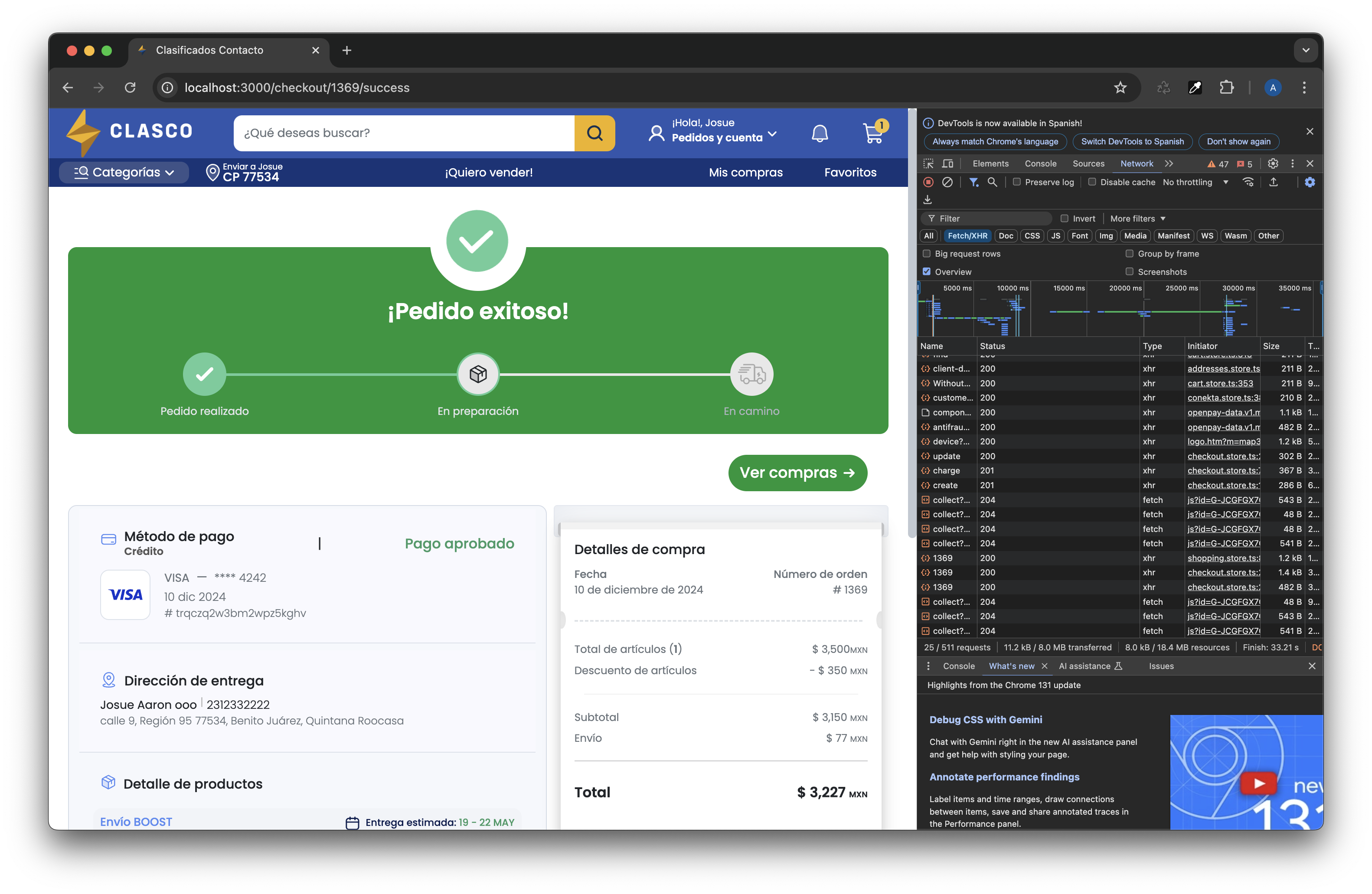Open the shopping cart icon
This screenshot has width=1372, height=894.
873,134
